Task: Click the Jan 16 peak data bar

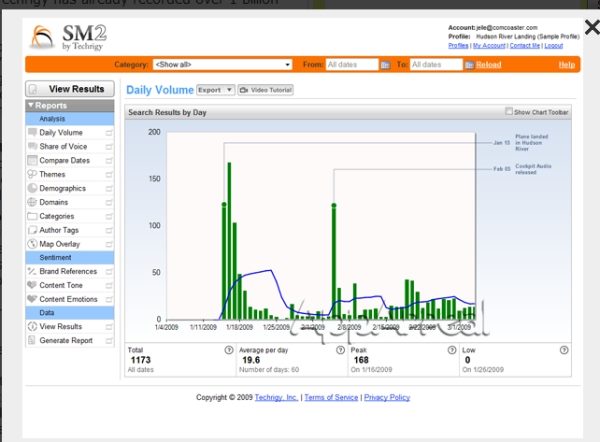Action: pos(229,240)
